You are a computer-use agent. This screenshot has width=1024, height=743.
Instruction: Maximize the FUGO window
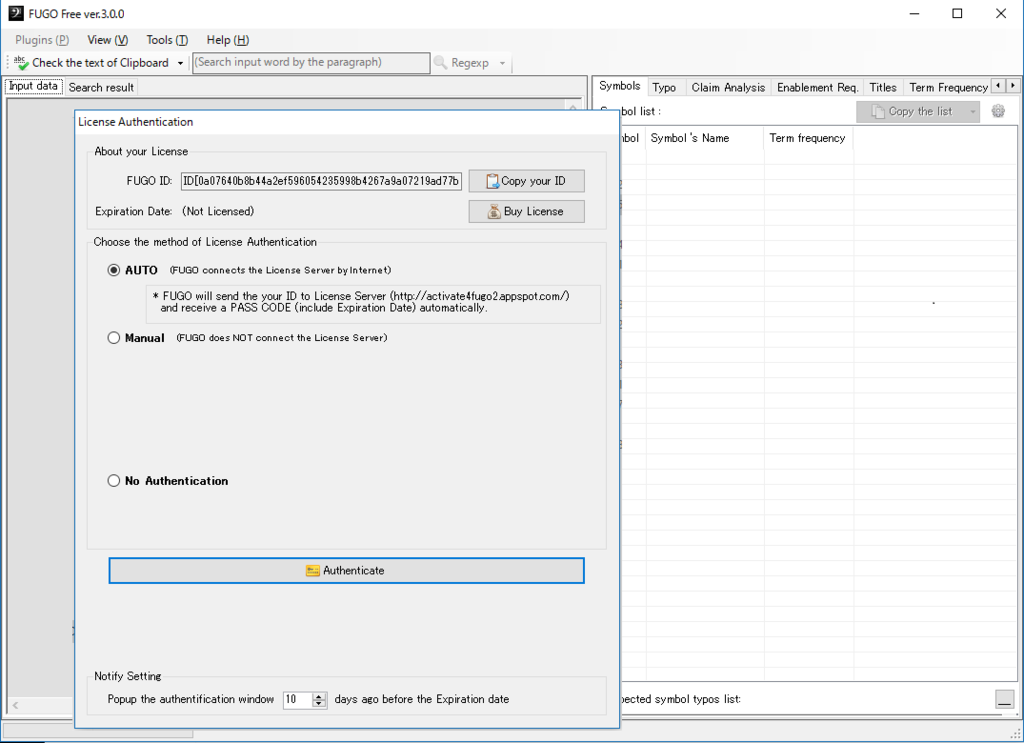tap(957, 14)
